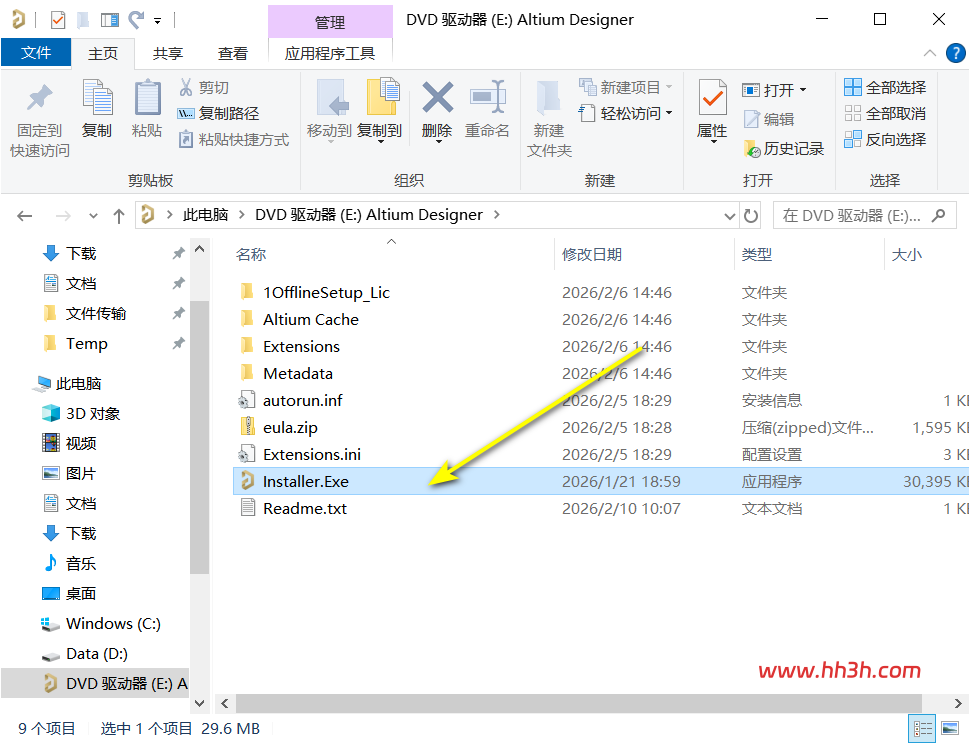Select the Share (共享) ribbon tab
Image resolution: width=970 pixels, height=744 pixels.
pos(168,54)
